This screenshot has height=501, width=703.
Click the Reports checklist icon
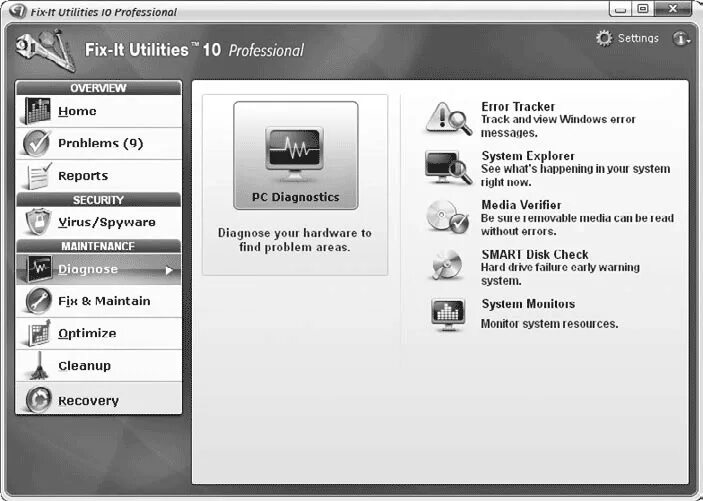pyautogui.click(x=39, y=176)
